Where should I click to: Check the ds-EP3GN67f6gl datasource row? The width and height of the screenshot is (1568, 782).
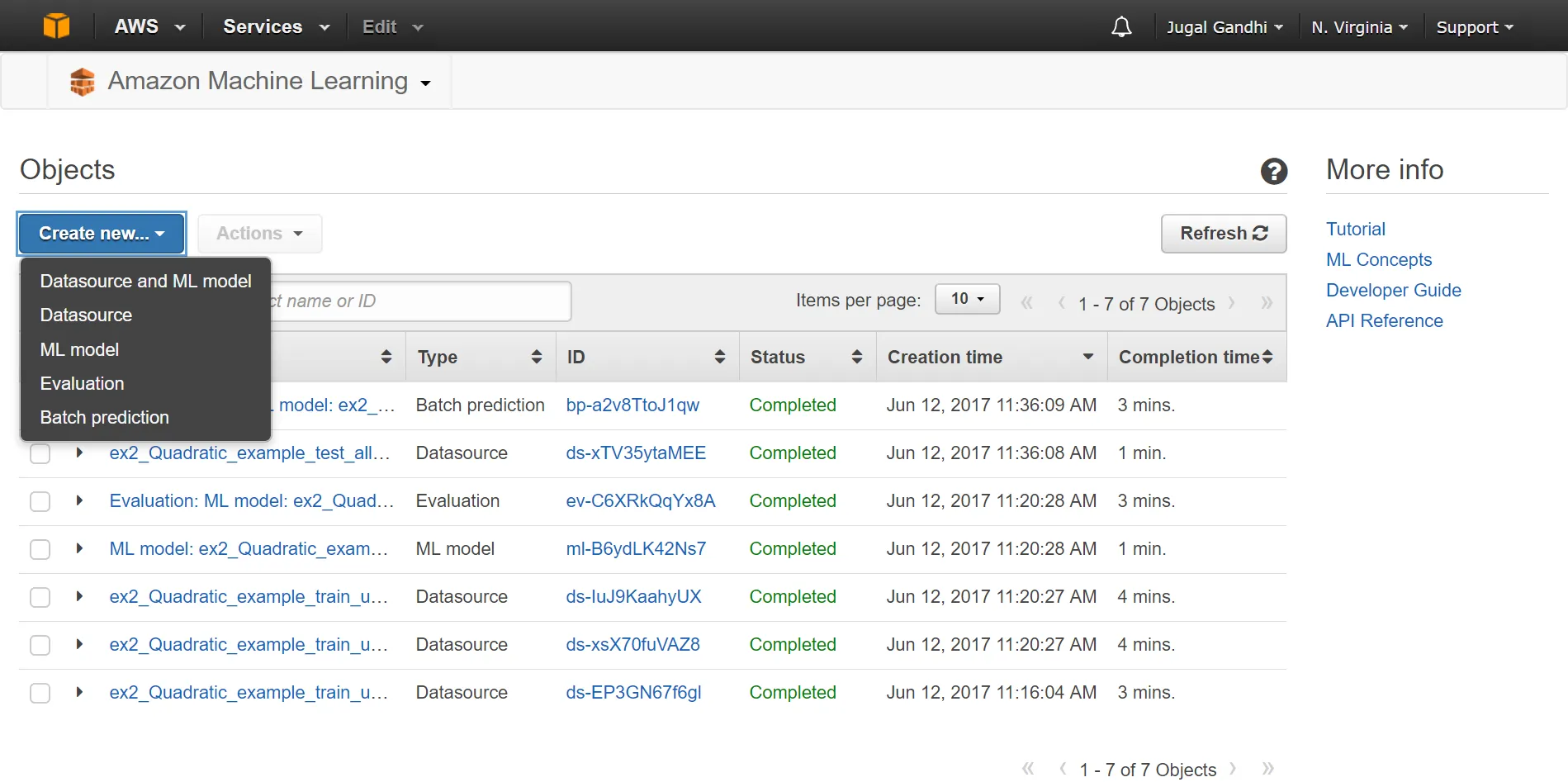(x=40, y=693)
